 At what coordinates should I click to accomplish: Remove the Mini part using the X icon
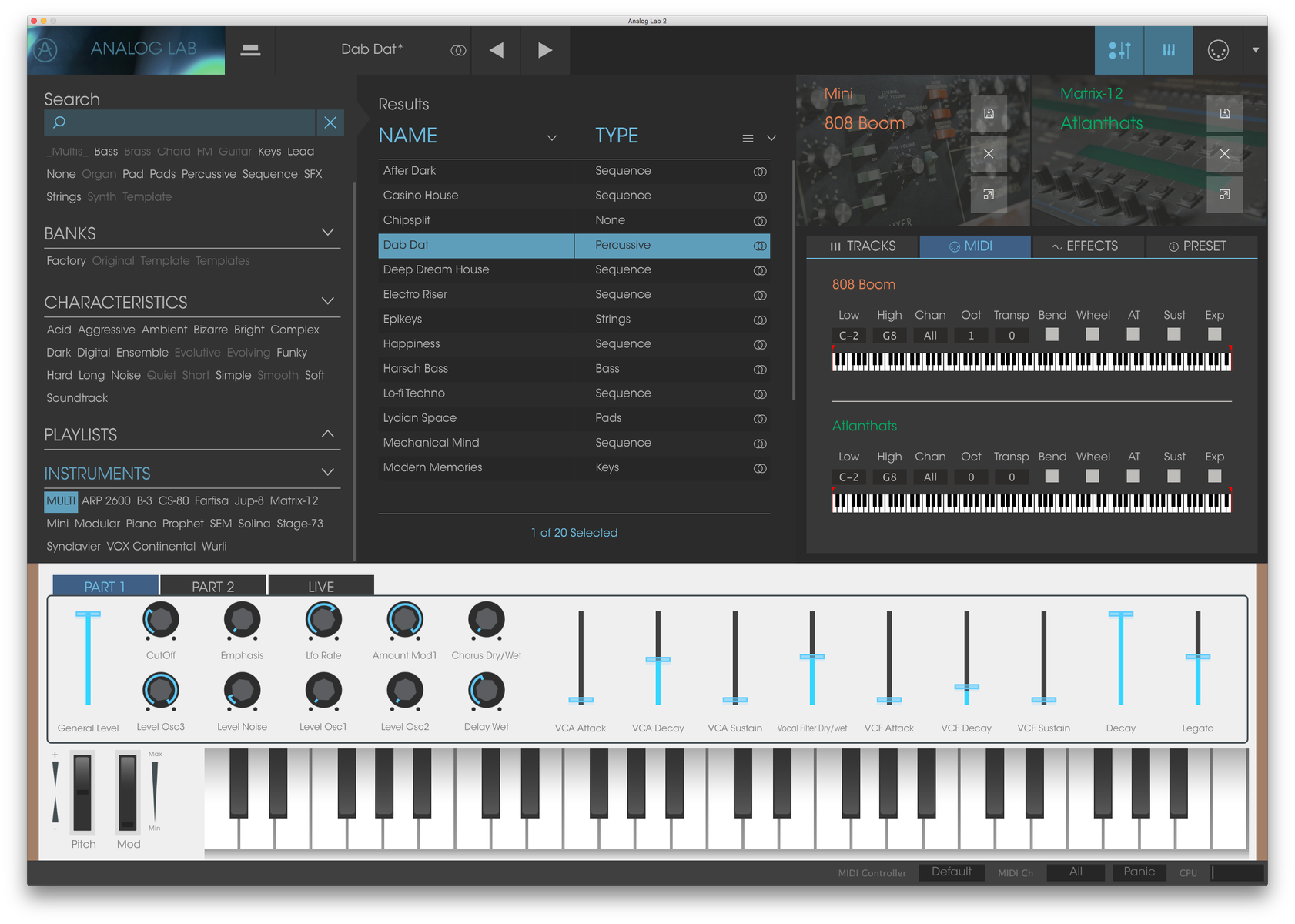(989, 154)
